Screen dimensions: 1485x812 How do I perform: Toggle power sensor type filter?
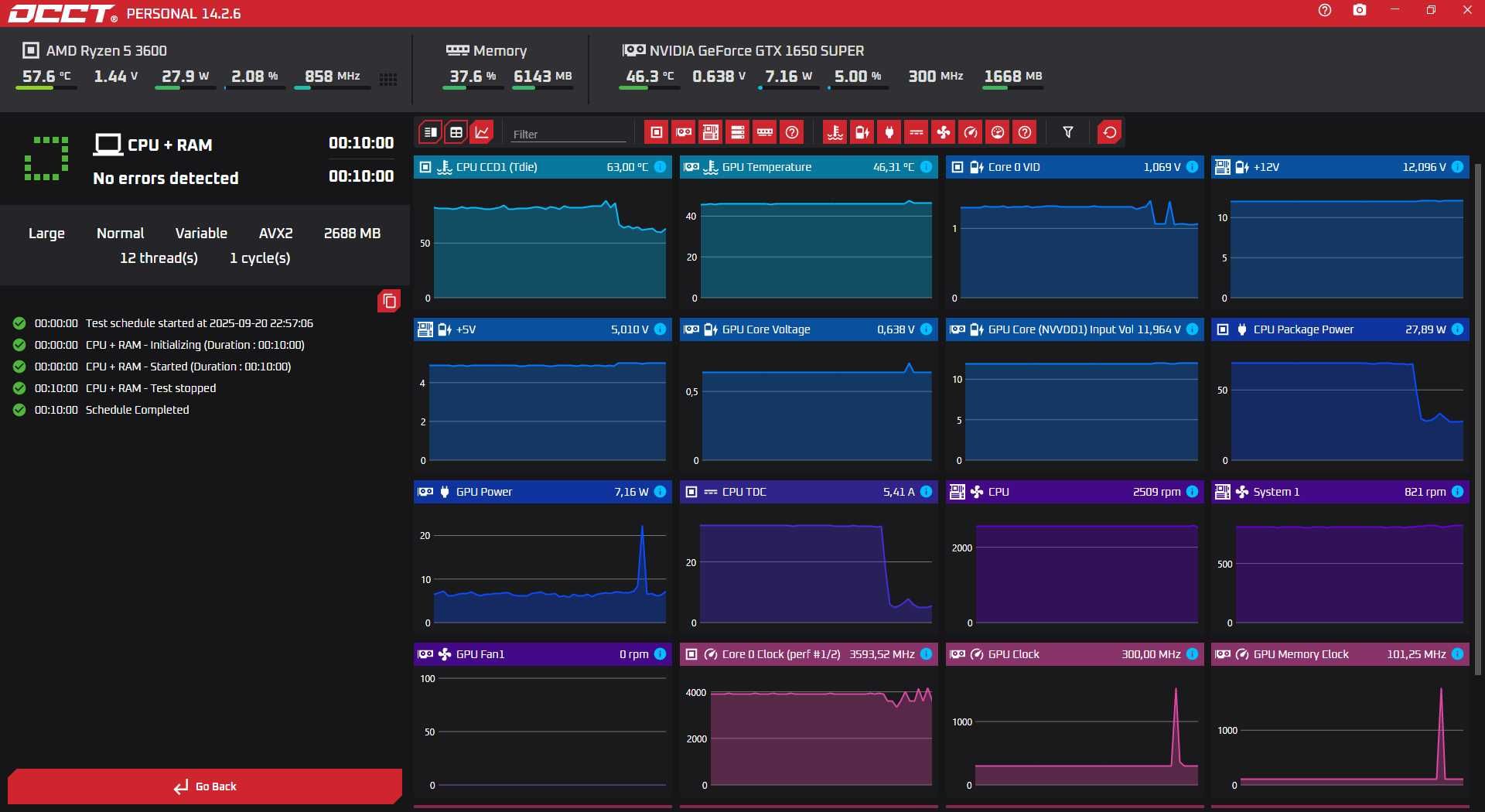(889, 132)
